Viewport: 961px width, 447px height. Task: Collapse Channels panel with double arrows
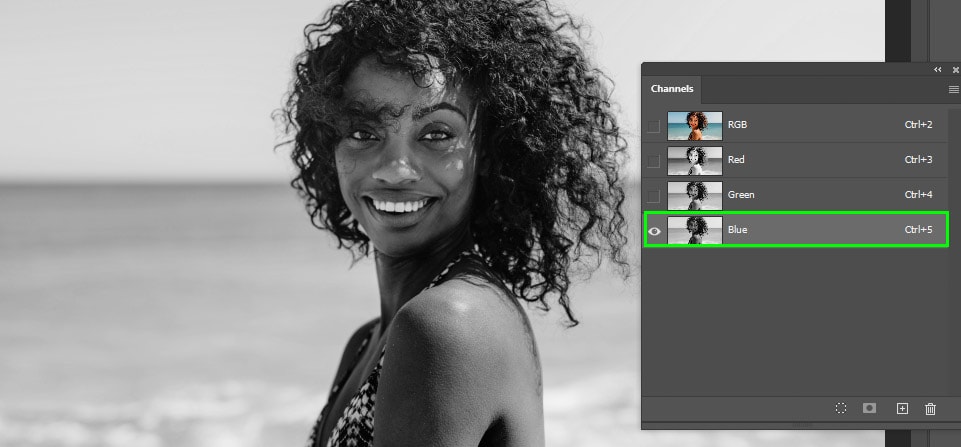click(938, 69)
